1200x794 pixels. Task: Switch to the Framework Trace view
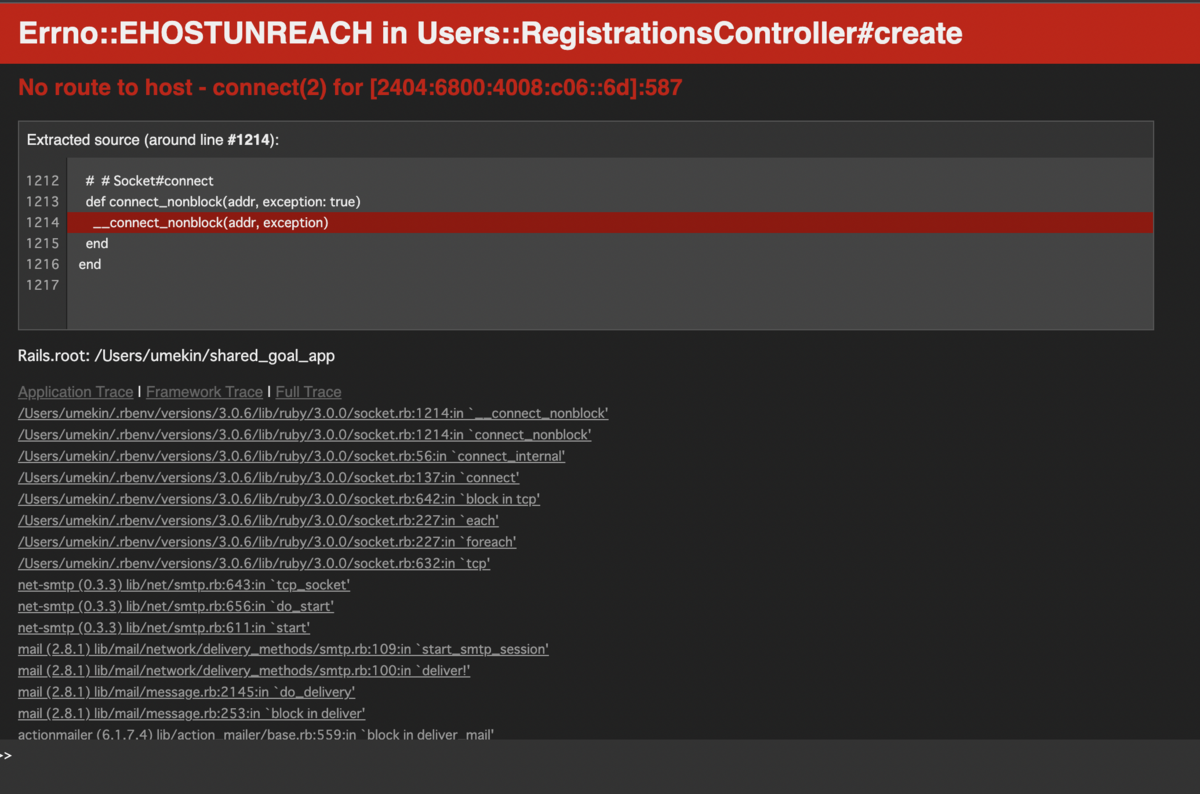(x=204, y=391)
